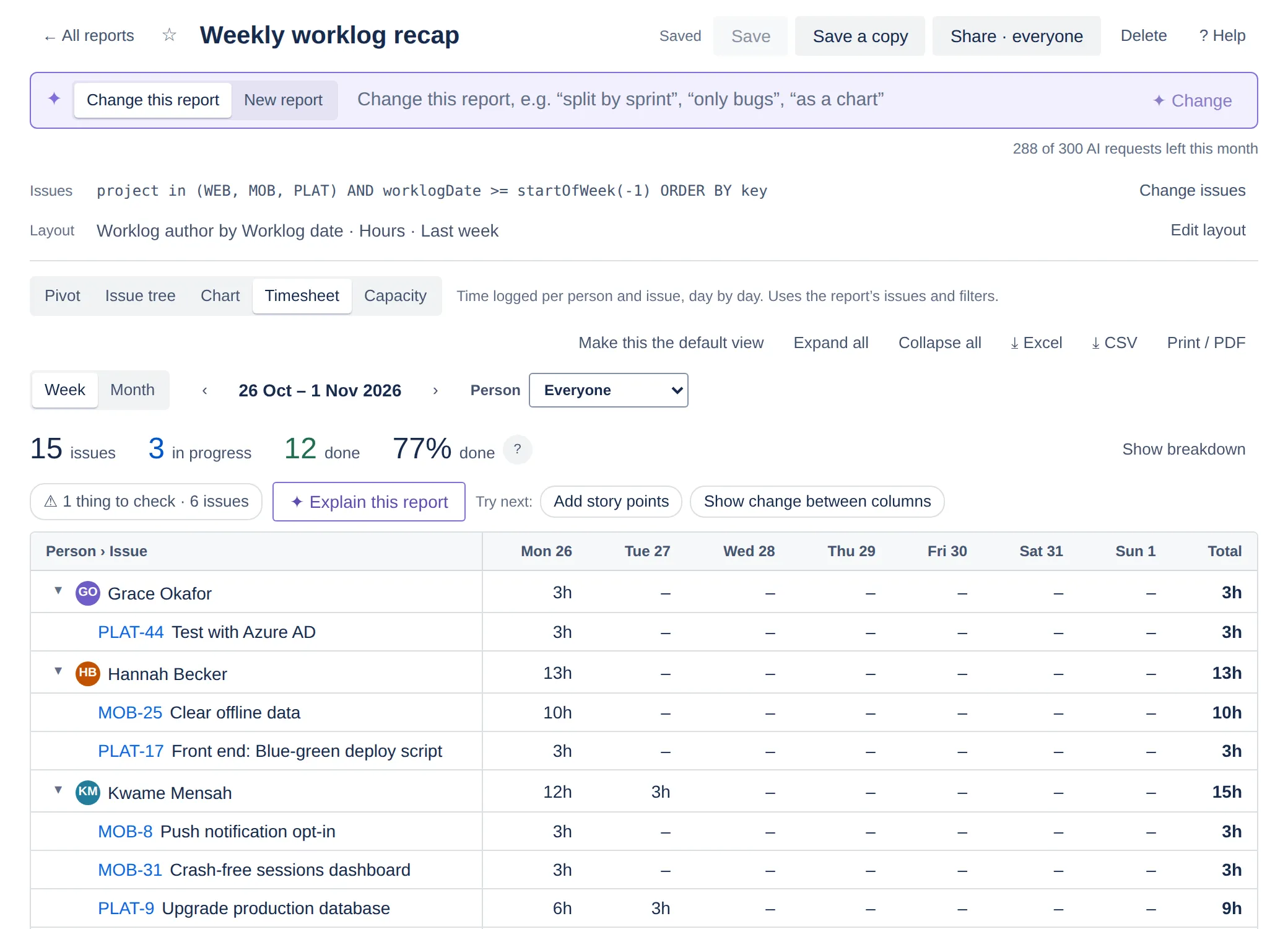The width and height of the screenshot is (1288, 929).
Task: Select the Timesheet tab
Action: point(302,295)
